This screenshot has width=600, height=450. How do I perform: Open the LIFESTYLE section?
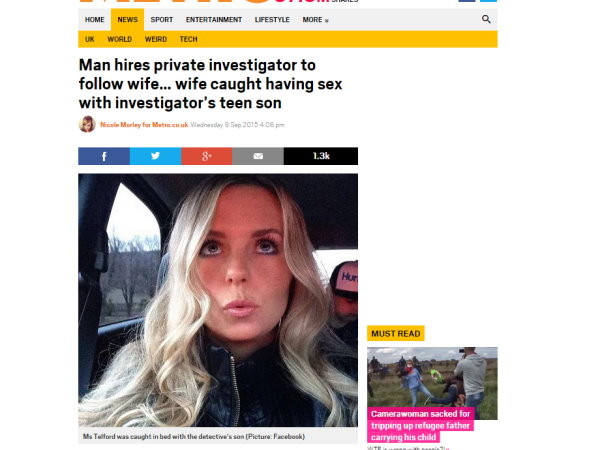[x=272, y=20]
